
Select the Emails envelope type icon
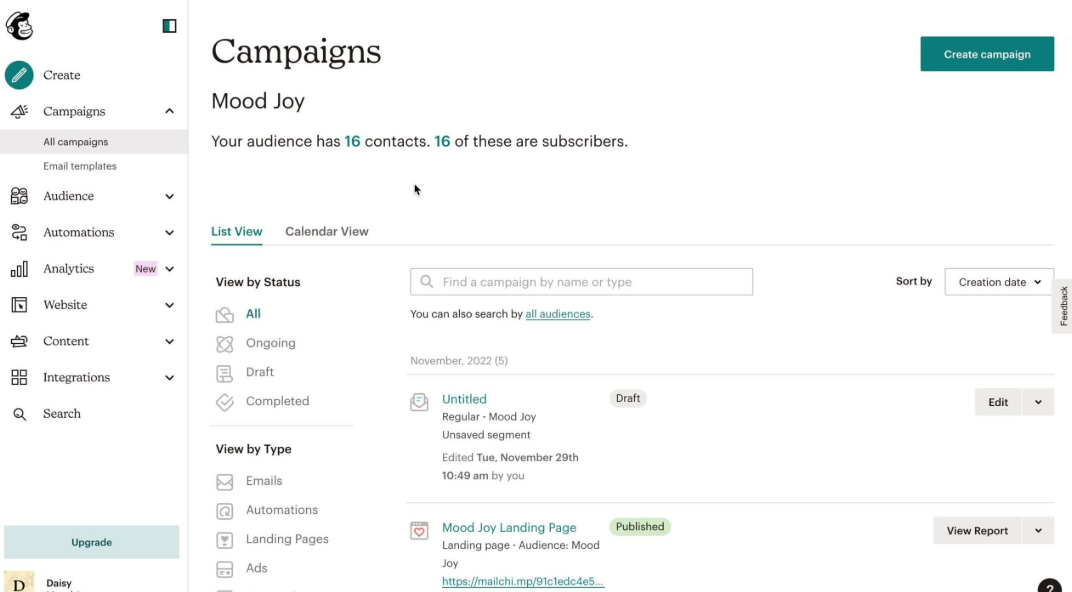(224, 481)
